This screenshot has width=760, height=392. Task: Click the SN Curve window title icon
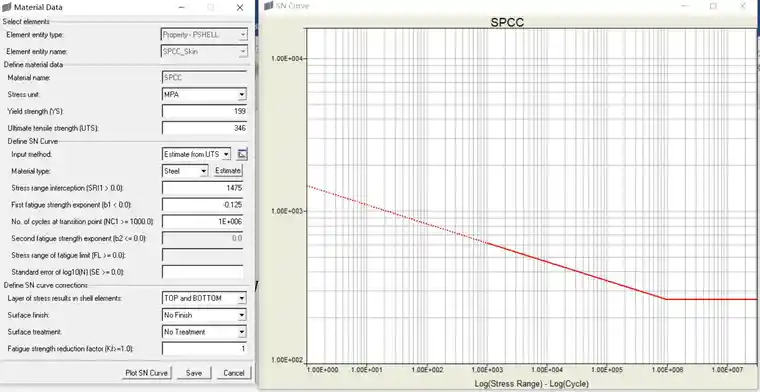click(x=269, y=6)
